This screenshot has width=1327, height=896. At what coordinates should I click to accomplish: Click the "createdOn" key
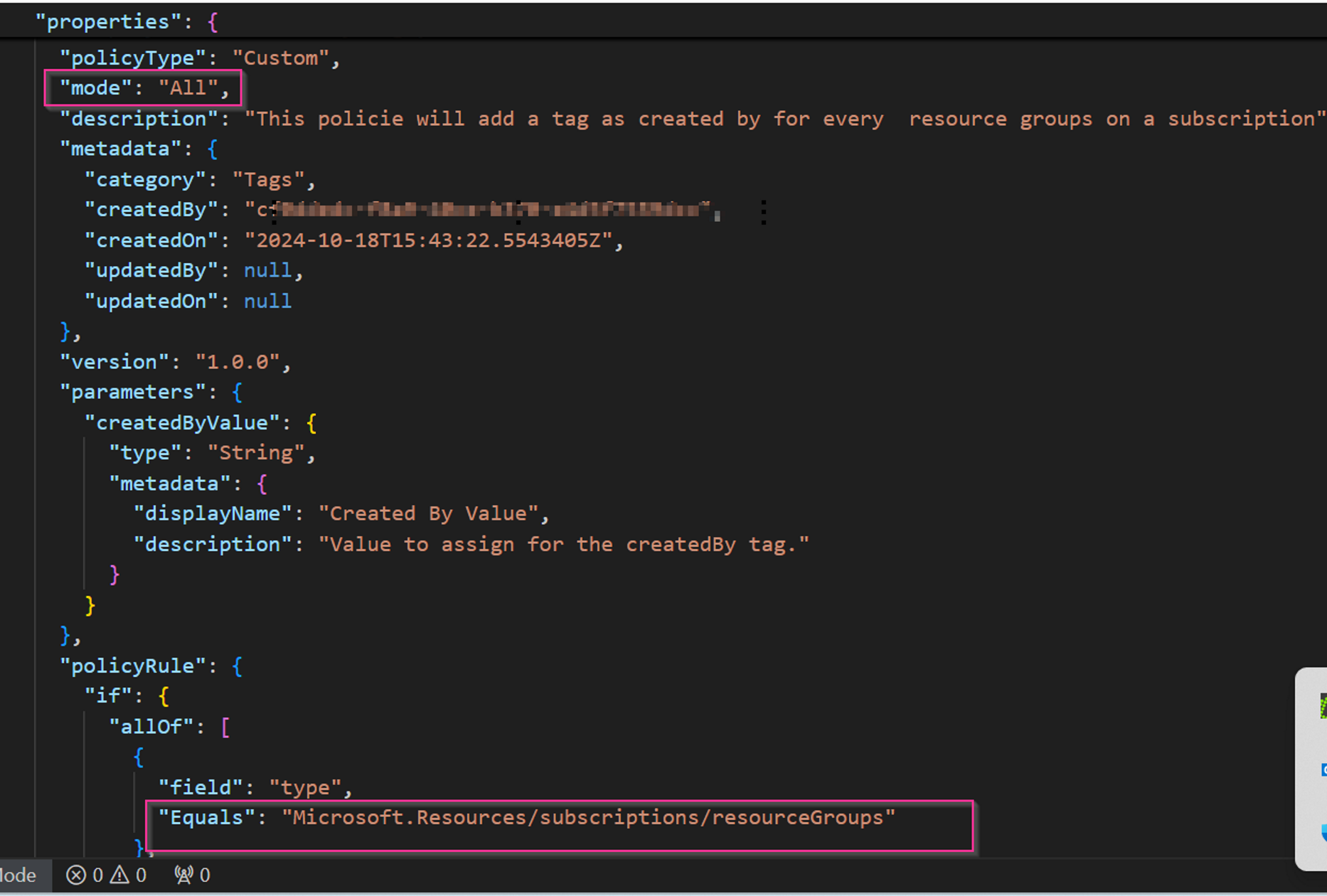click(151, 240)
